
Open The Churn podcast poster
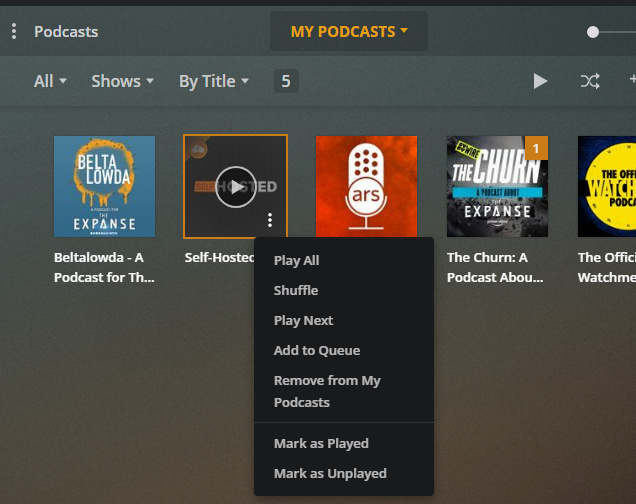point(497,187)
